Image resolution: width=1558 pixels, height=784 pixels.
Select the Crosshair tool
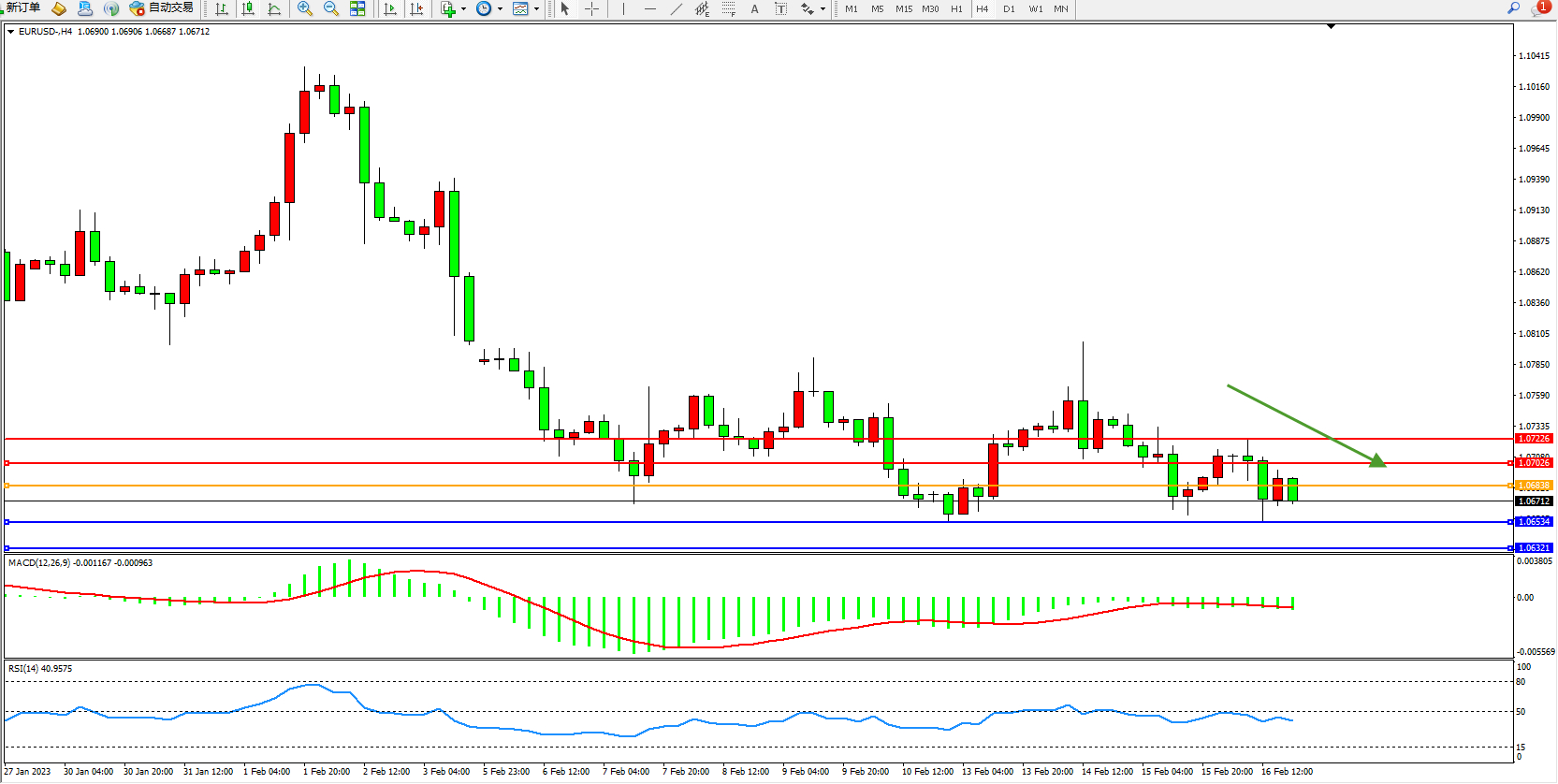click(x=591, y=8)
